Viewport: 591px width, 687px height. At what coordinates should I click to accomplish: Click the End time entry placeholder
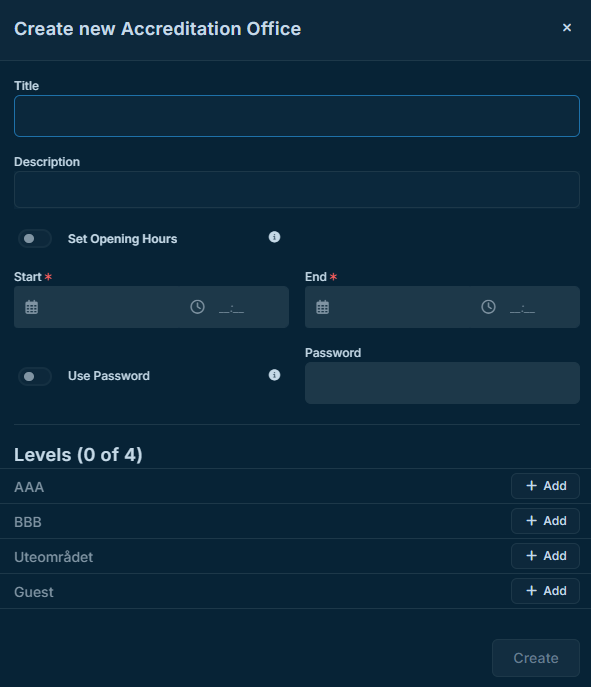pos(522,310)
